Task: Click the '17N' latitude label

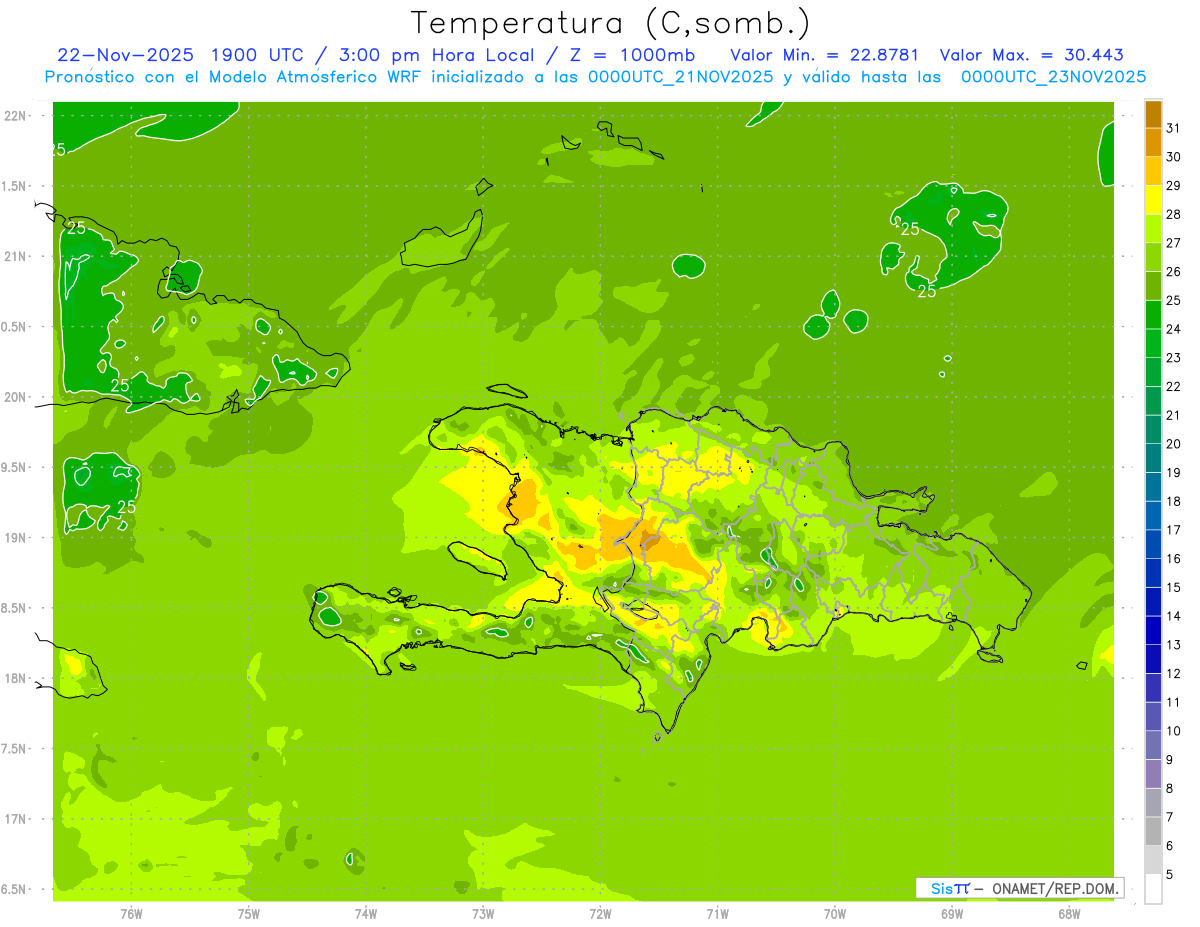Action: click(16, 819)
